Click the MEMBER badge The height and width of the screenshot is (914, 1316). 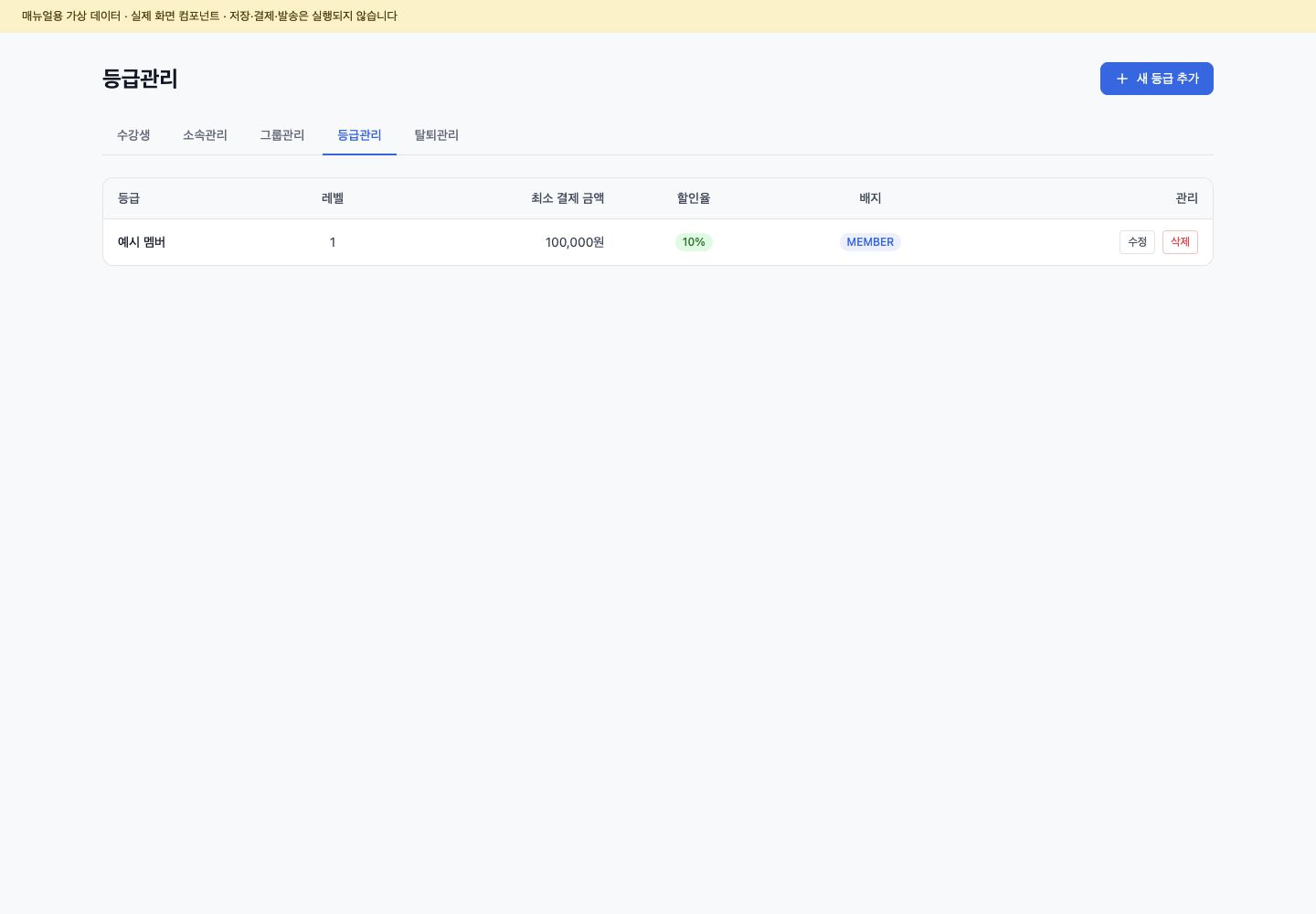(870, 242)
